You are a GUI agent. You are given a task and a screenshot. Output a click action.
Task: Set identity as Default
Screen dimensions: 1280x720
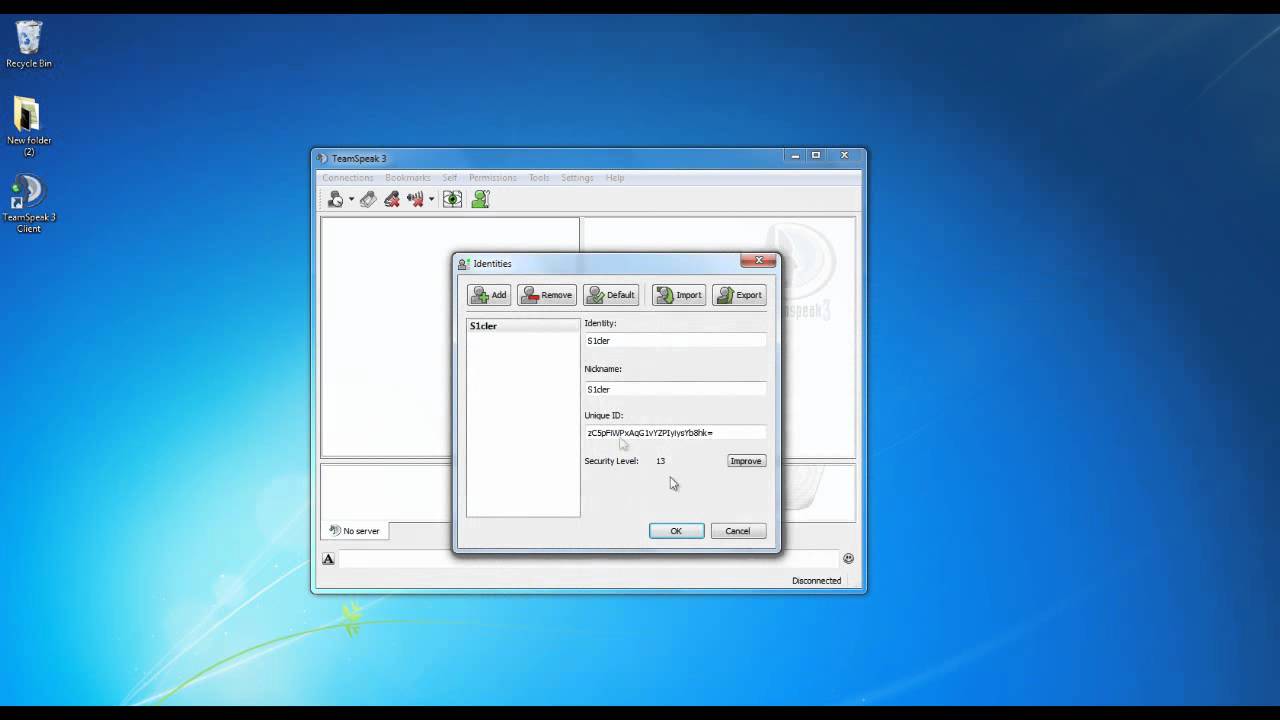611,295
